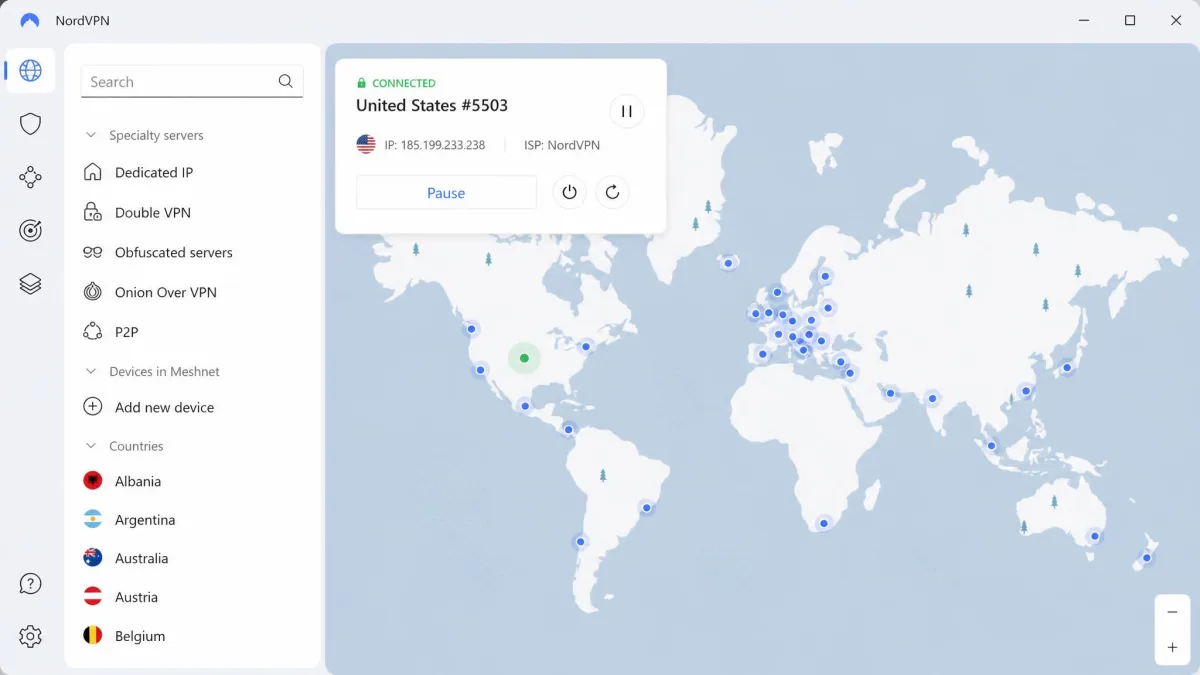1200x675 pixels.
Task: Maximize the NordVPN window
Action: coord(1129,20)
